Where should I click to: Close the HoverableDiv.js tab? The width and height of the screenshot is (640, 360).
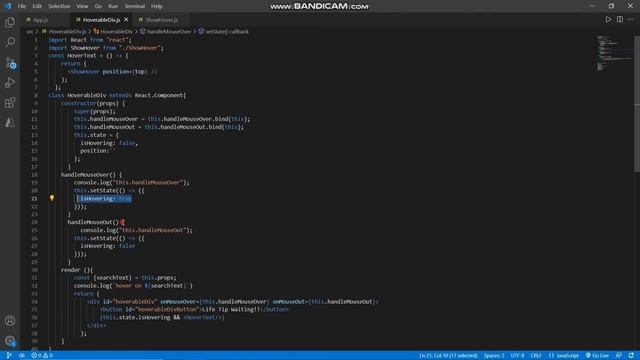click(x=126, y=20)
